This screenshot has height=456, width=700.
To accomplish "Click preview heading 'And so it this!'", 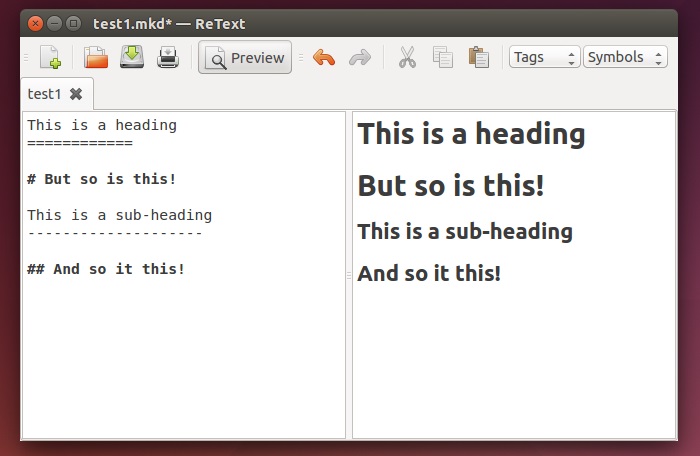I will (429, 273).
